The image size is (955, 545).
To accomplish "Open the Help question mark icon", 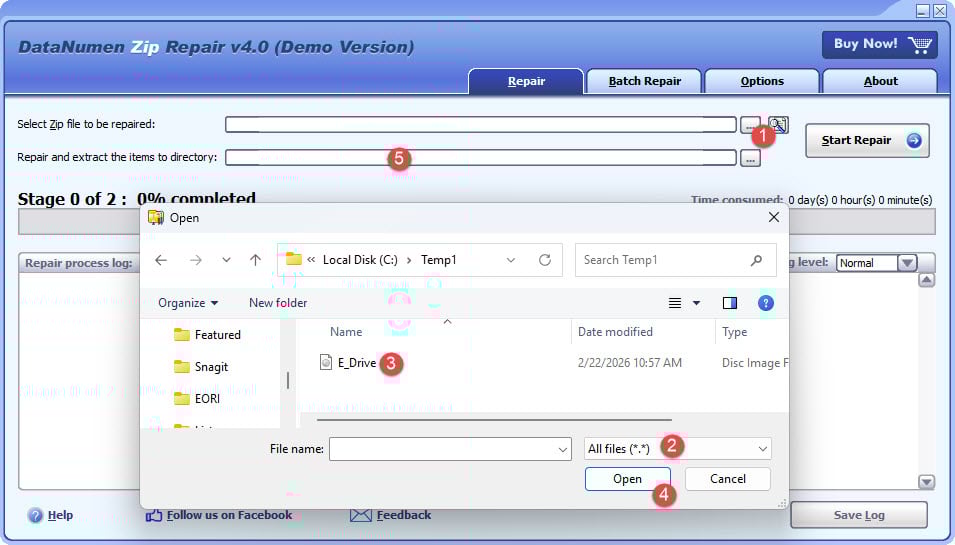I will point(35,515).
